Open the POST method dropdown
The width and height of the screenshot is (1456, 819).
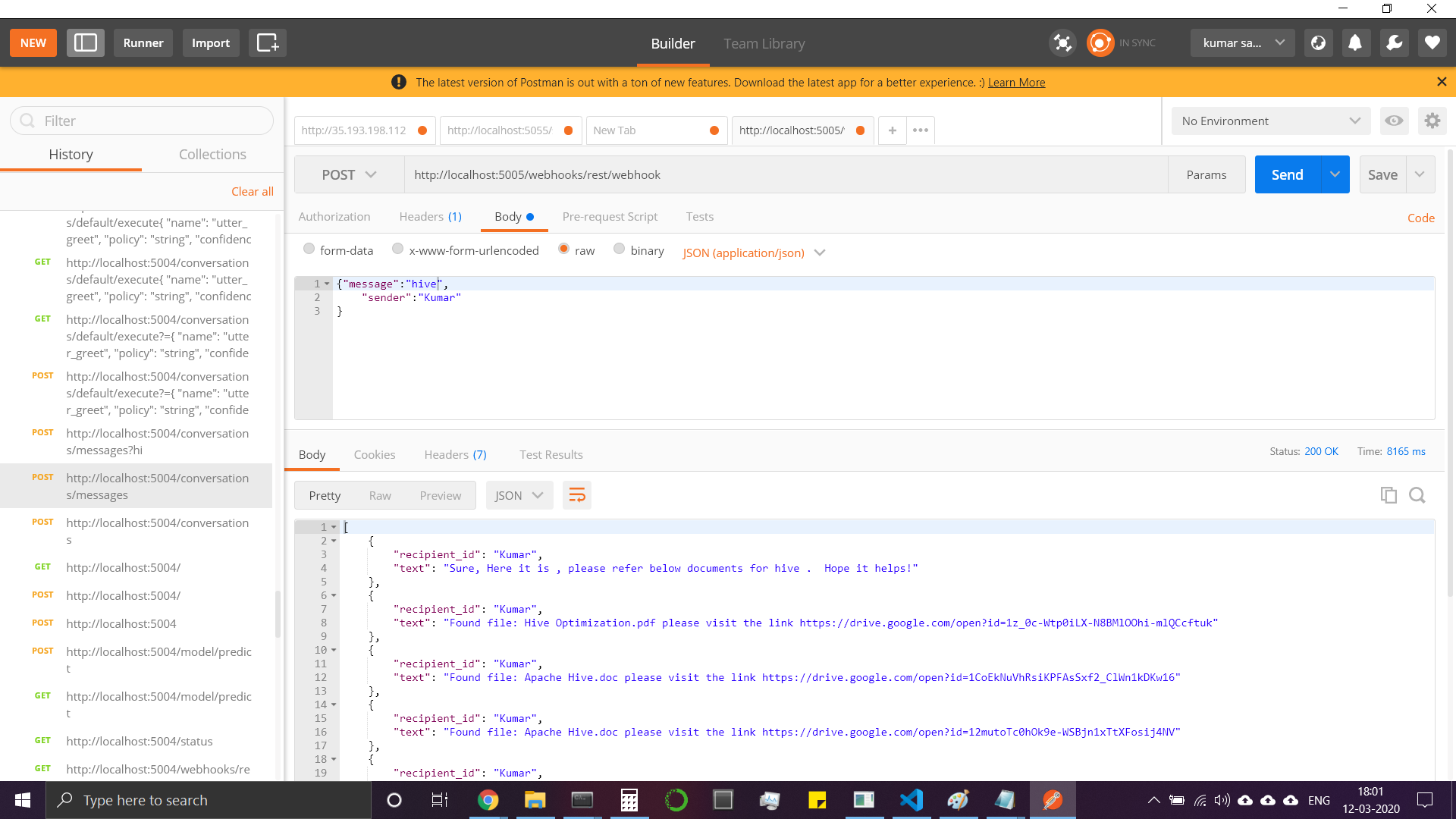349,174
